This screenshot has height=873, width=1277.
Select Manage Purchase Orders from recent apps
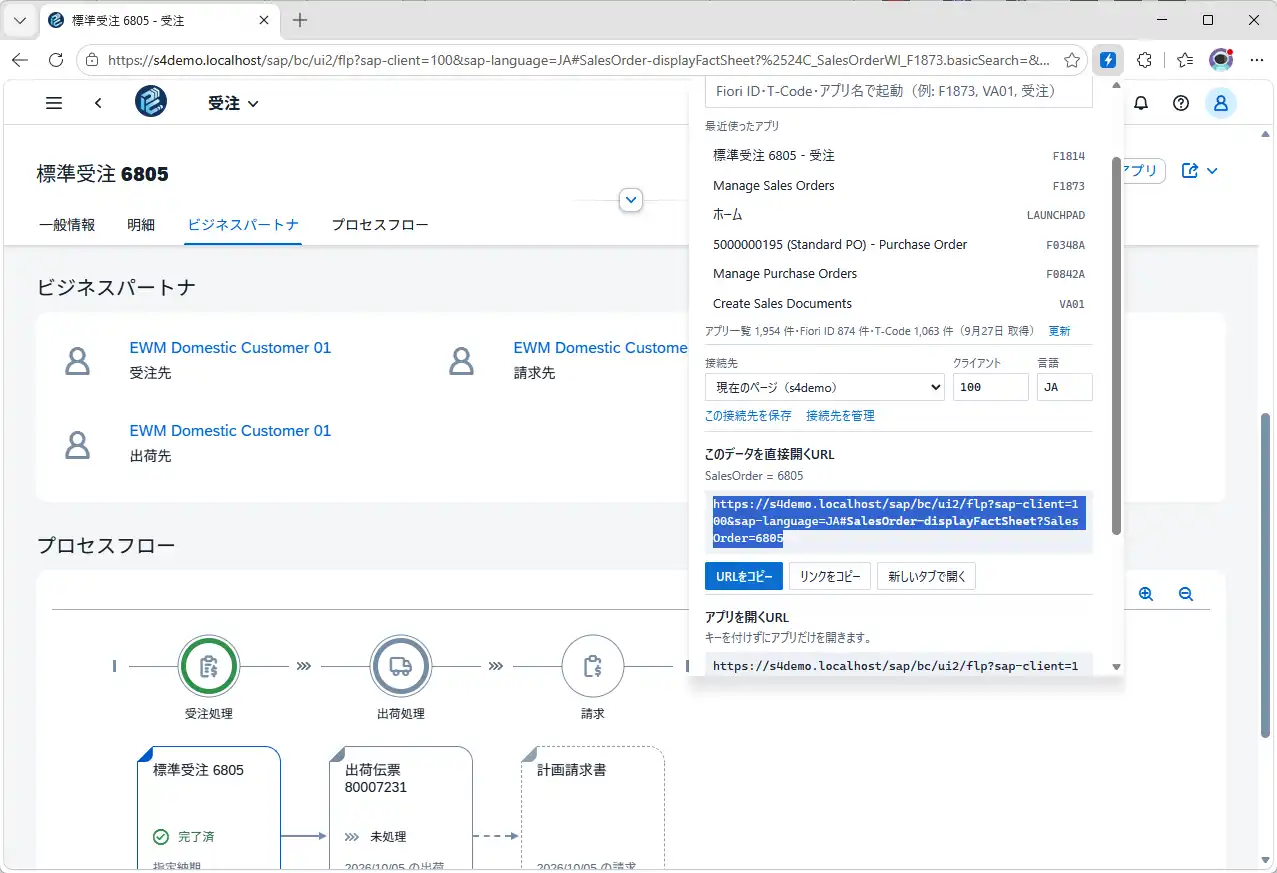899,274
